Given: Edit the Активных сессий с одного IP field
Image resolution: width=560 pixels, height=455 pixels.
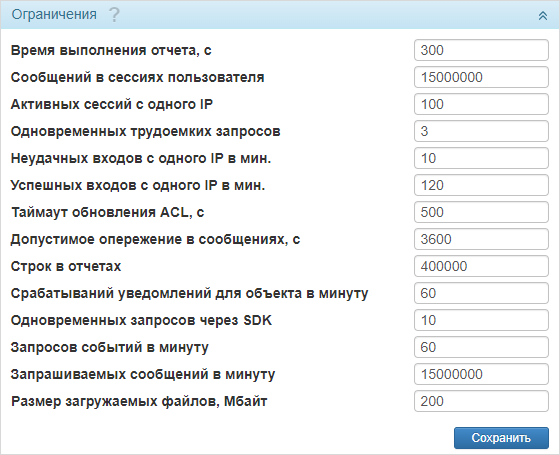Looking at the screenshot, I should (x=481, y=104).
